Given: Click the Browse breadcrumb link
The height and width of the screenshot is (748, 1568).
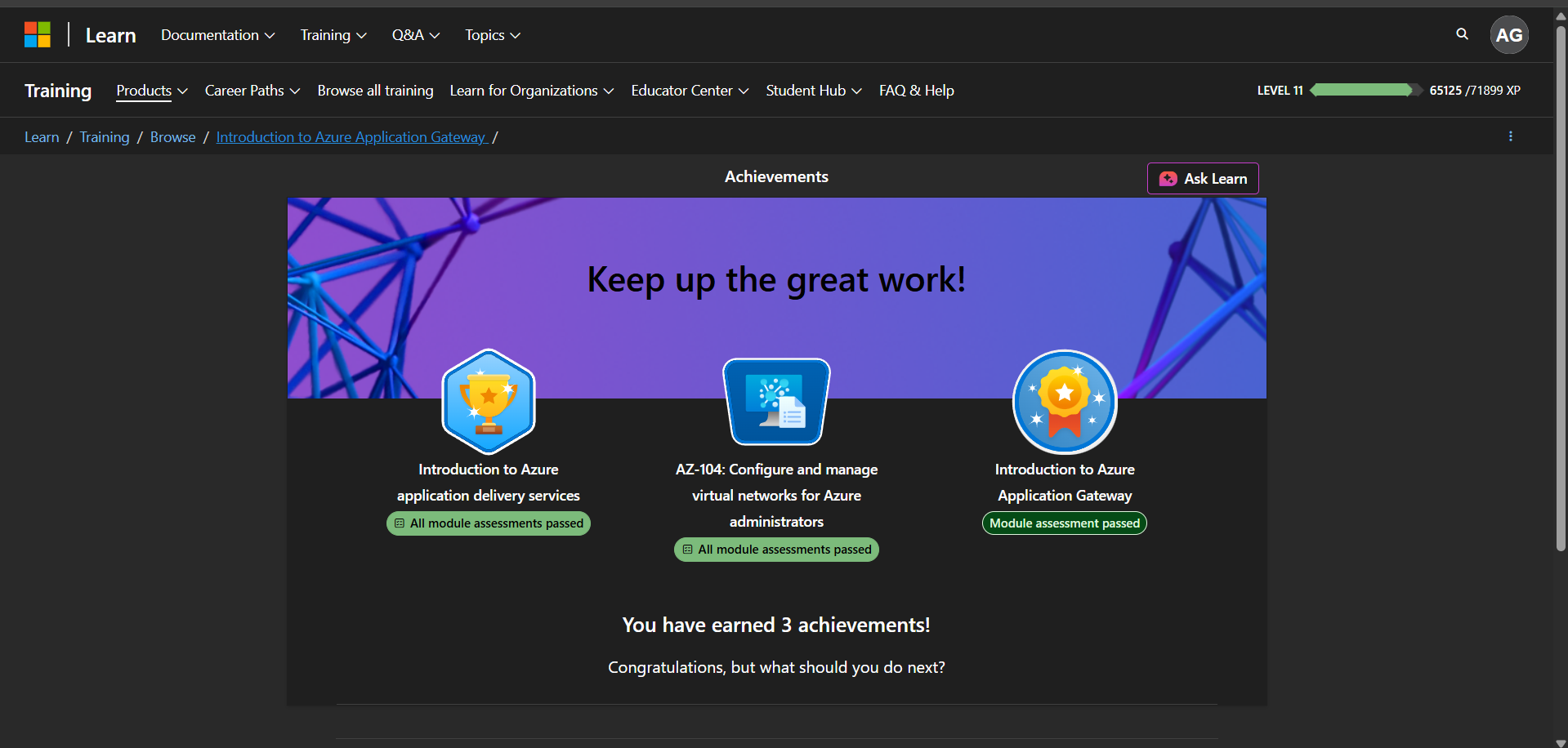Looking at the screenshot, I should [173, 137].
